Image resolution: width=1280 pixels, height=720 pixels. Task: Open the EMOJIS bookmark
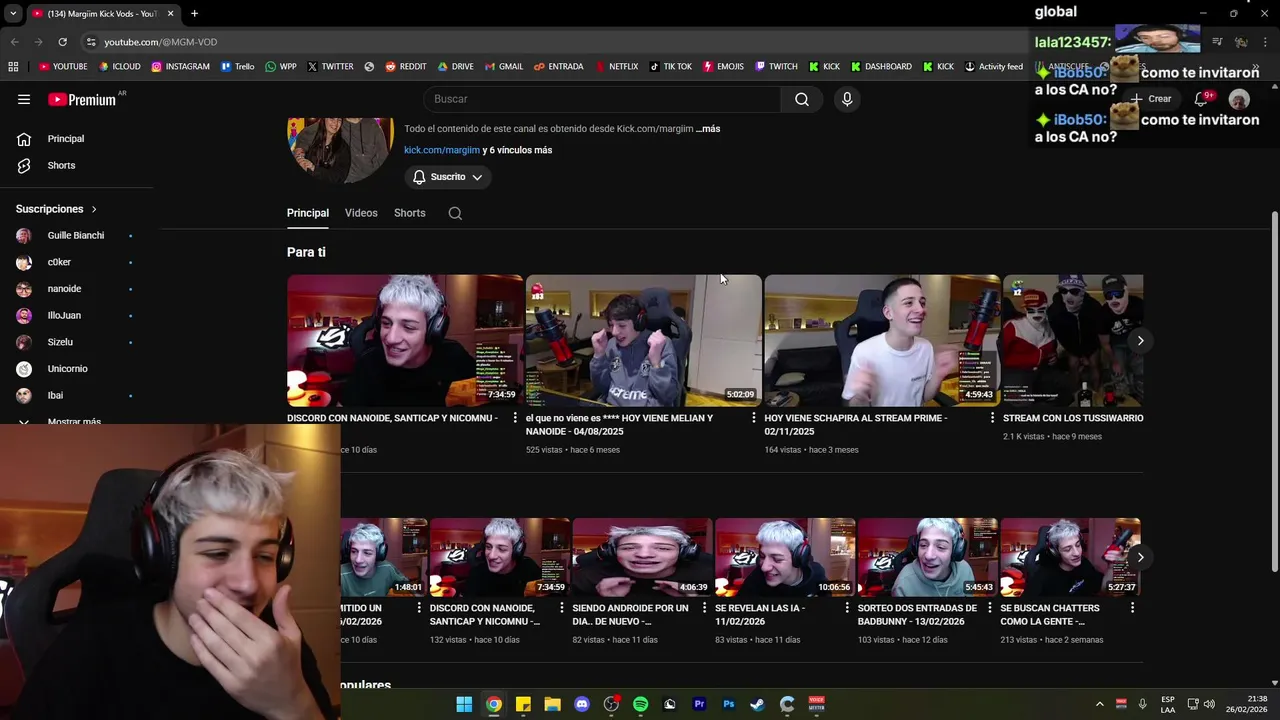[723, 67]
